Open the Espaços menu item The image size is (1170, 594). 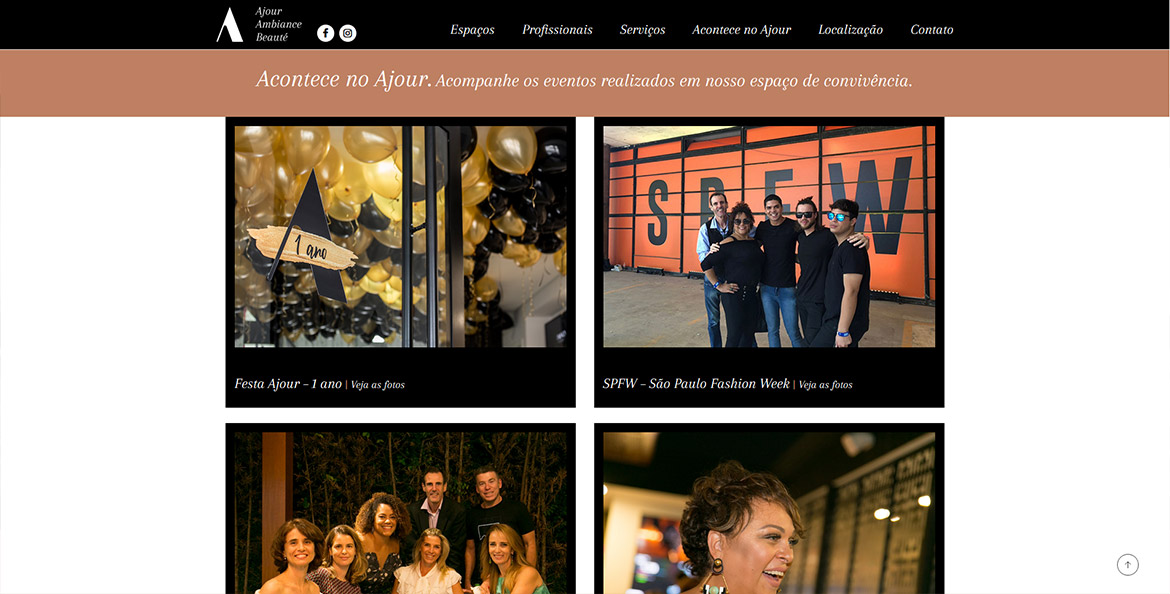(x=472, y=30)
